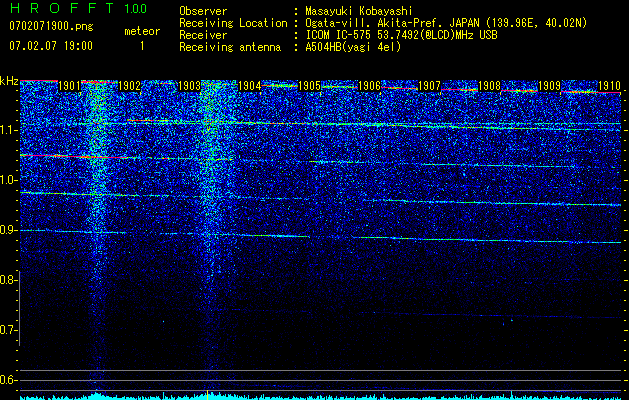The image size is (629, 400).
Task: Select the ICOM IC-575 receiver details
Action: click(x=401, y=35)
